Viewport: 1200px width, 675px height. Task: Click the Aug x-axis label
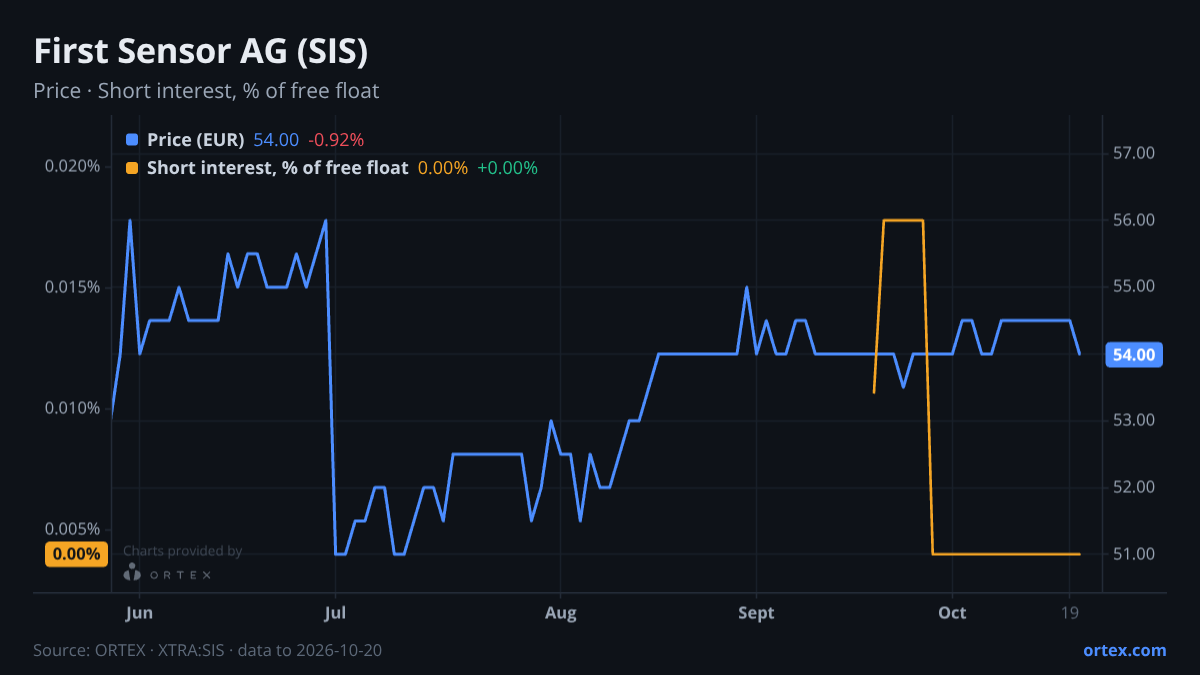pyautogui.click(x=561, y=613)
